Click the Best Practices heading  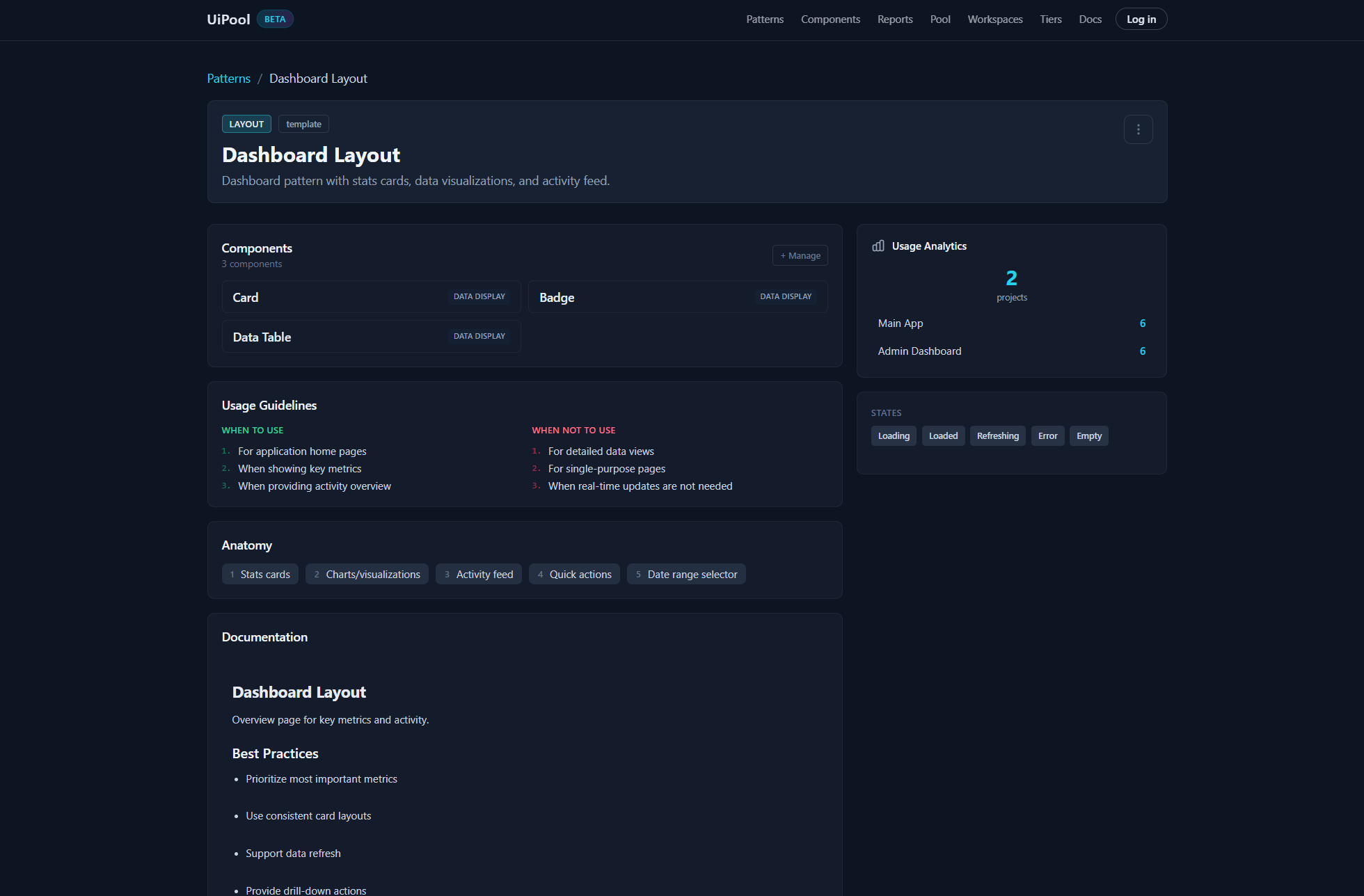click(275, 754)
